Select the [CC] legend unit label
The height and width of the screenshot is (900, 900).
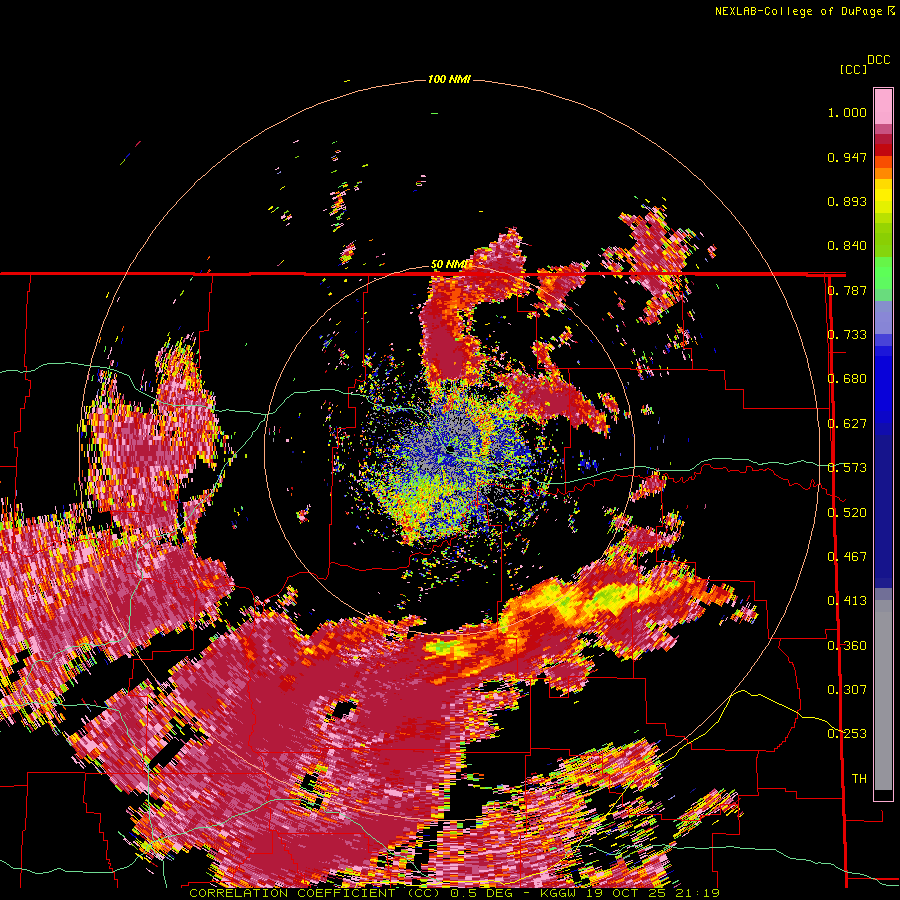click(854, 69)
